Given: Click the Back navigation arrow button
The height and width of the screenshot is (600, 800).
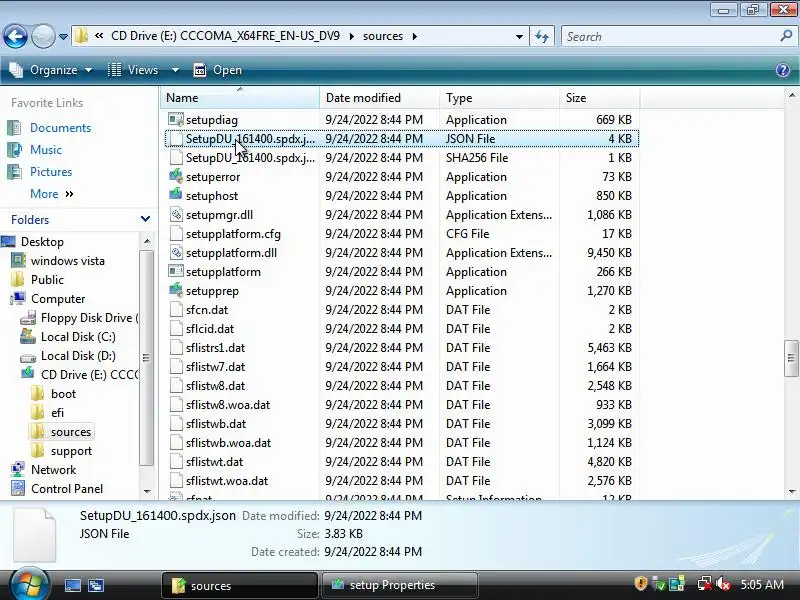Looking at the screenshot, I should 15,36.
